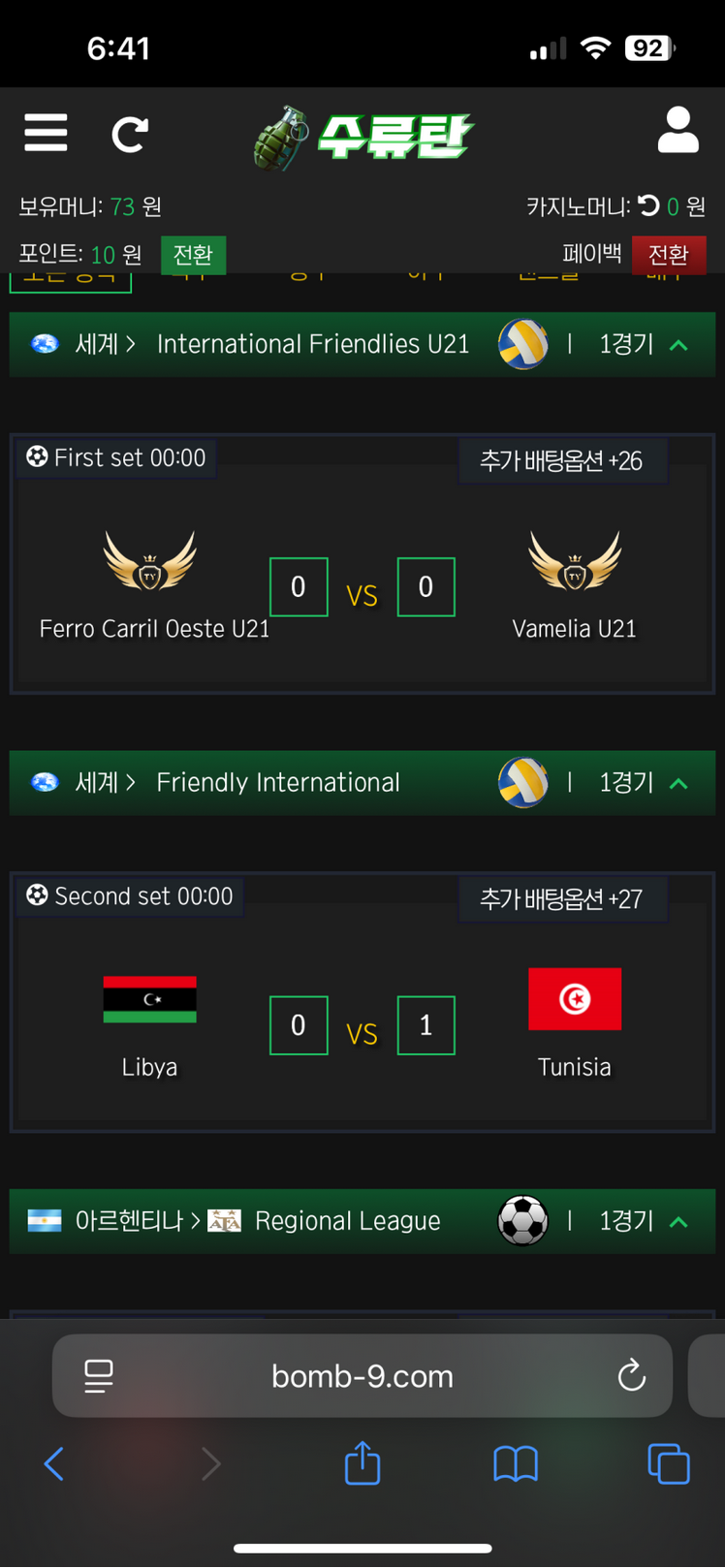Open extra betting options +27
The image size is (725, 1568).
point(562,899)
